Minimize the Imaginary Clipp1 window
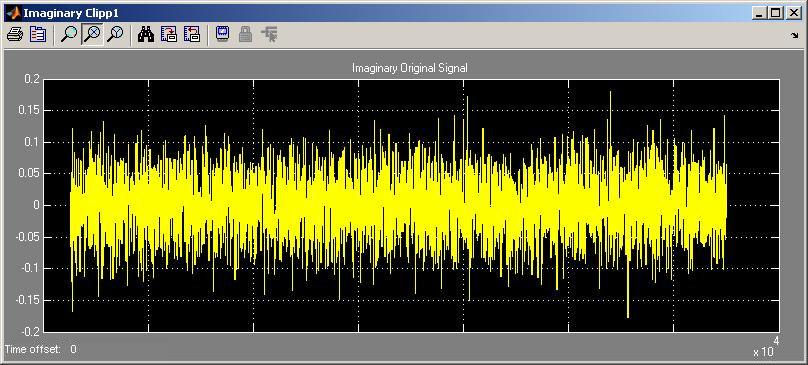This screenshot has height=365, width=808. [x=760, y=13]
